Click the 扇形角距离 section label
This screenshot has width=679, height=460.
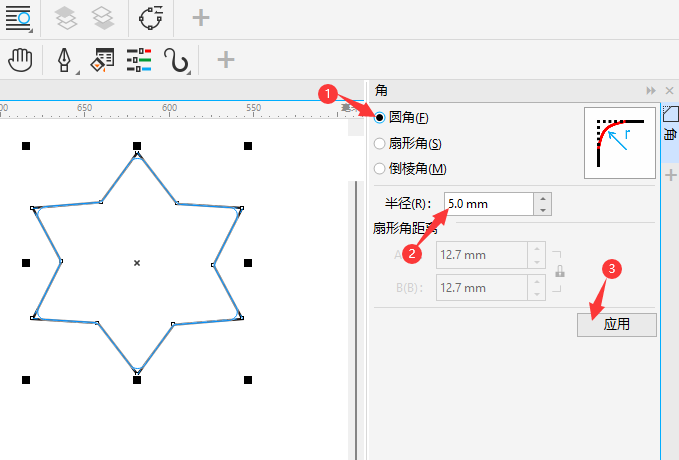tap(405, 228)
